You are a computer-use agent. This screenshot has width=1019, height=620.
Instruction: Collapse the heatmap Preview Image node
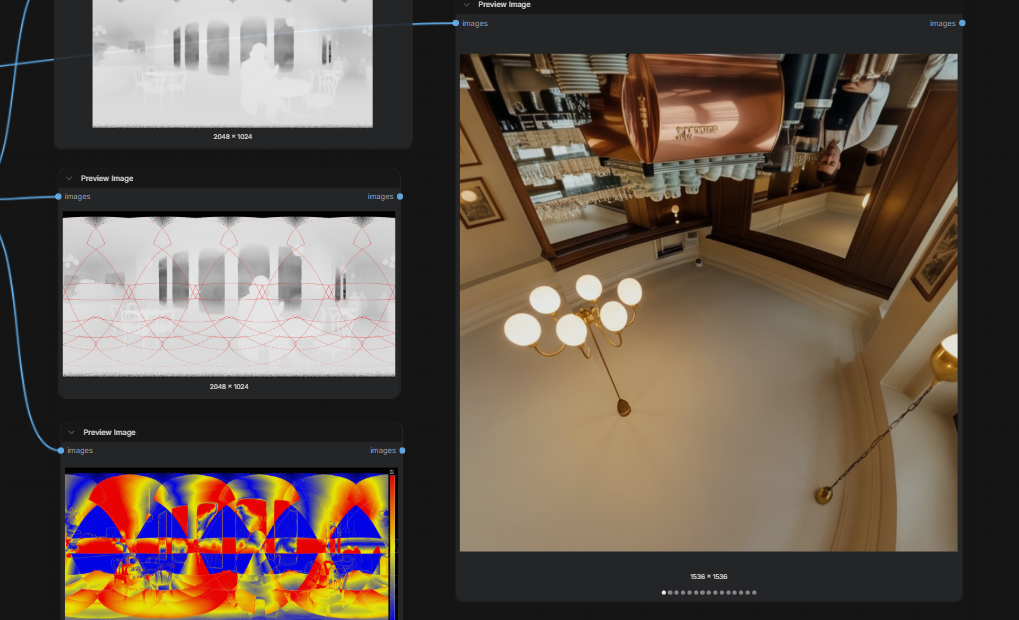point(71,432)
